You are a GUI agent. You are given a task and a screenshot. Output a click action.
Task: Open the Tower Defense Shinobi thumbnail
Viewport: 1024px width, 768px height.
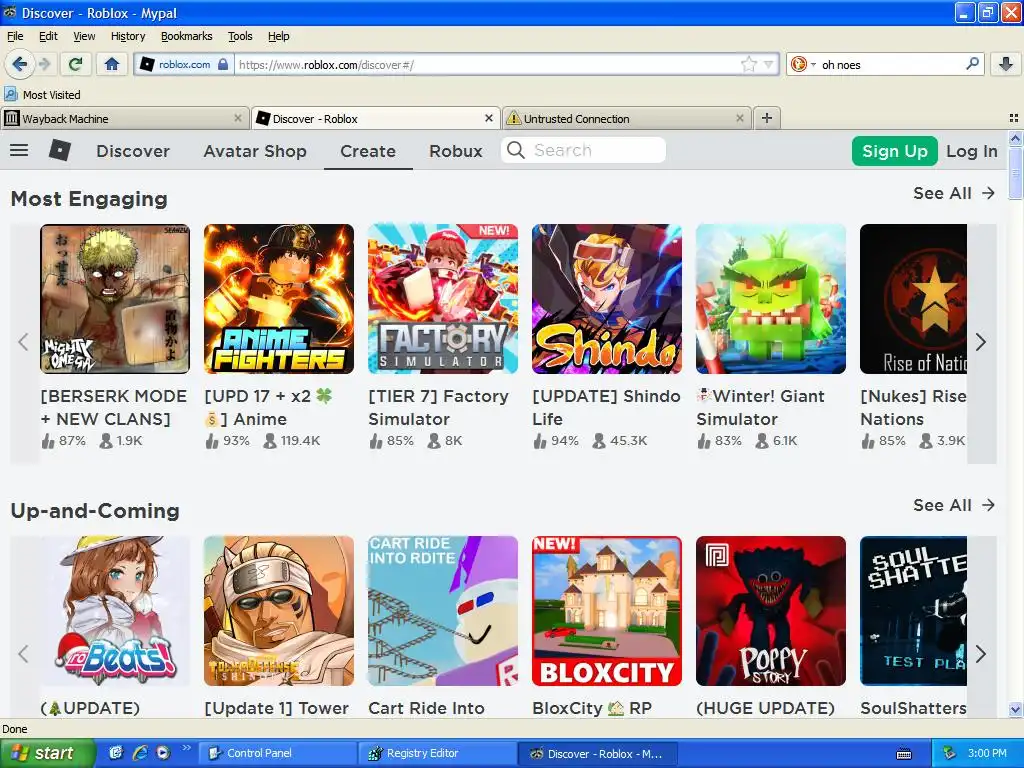pyautogui.click(x=279, y=611)
